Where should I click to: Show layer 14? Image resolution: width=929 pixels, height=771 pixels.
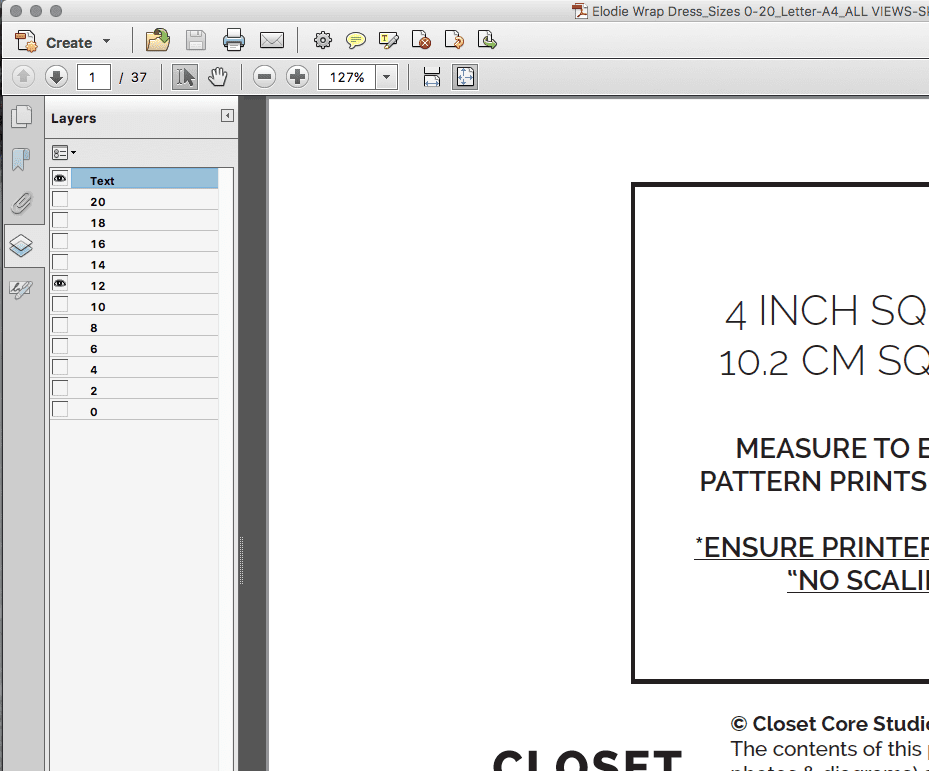click(60, 262)
